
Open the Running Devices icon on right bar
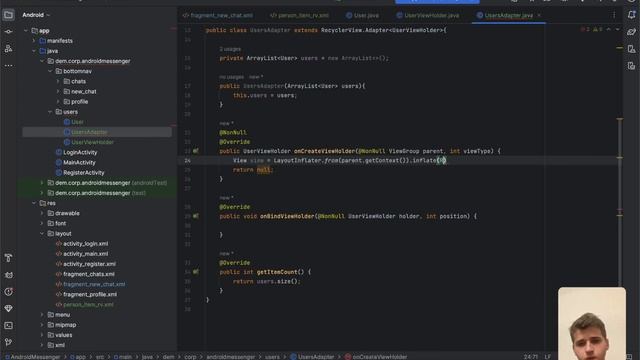[x=631, y=66]
